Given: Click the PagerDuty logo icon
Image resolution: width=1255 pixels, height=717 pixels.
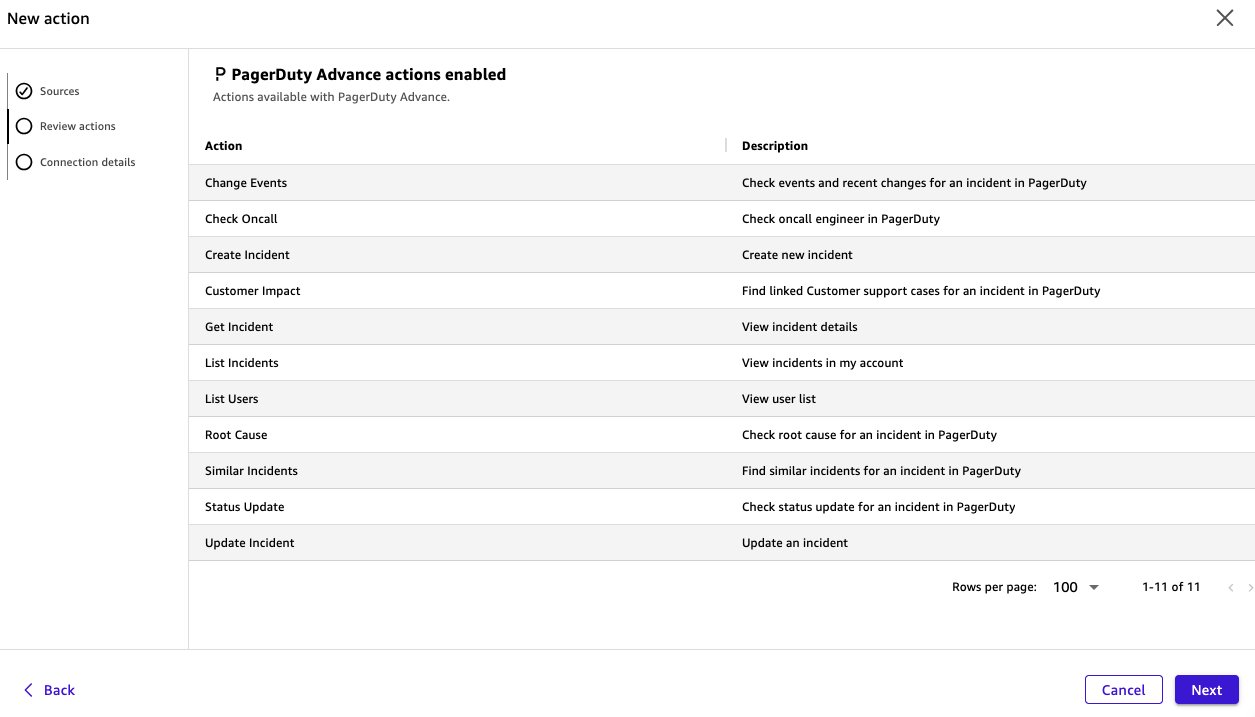Looking at the screenshot, I should pos(219,73).
